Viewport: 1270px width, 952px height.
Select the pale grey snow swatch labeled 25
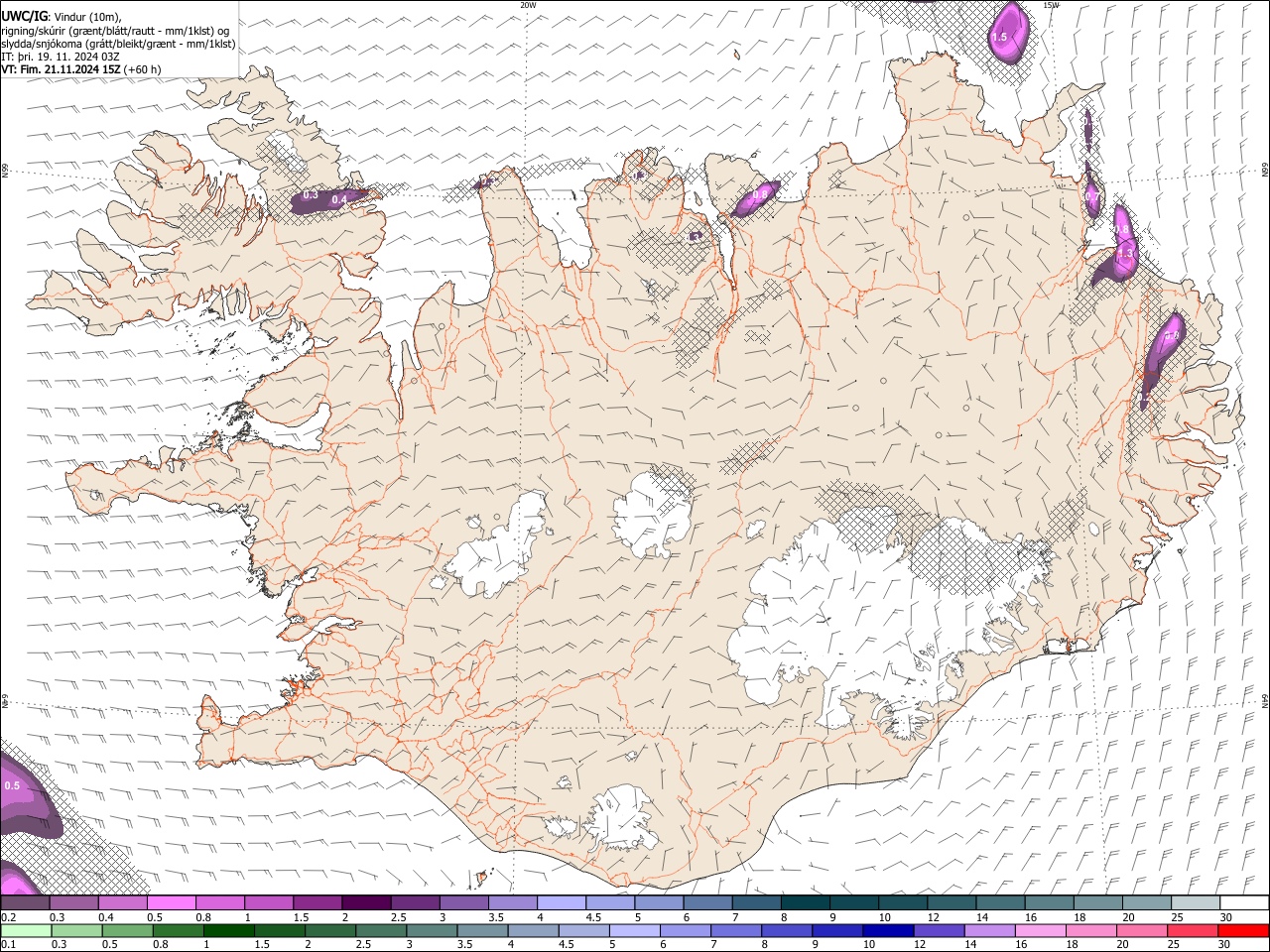1196,902
